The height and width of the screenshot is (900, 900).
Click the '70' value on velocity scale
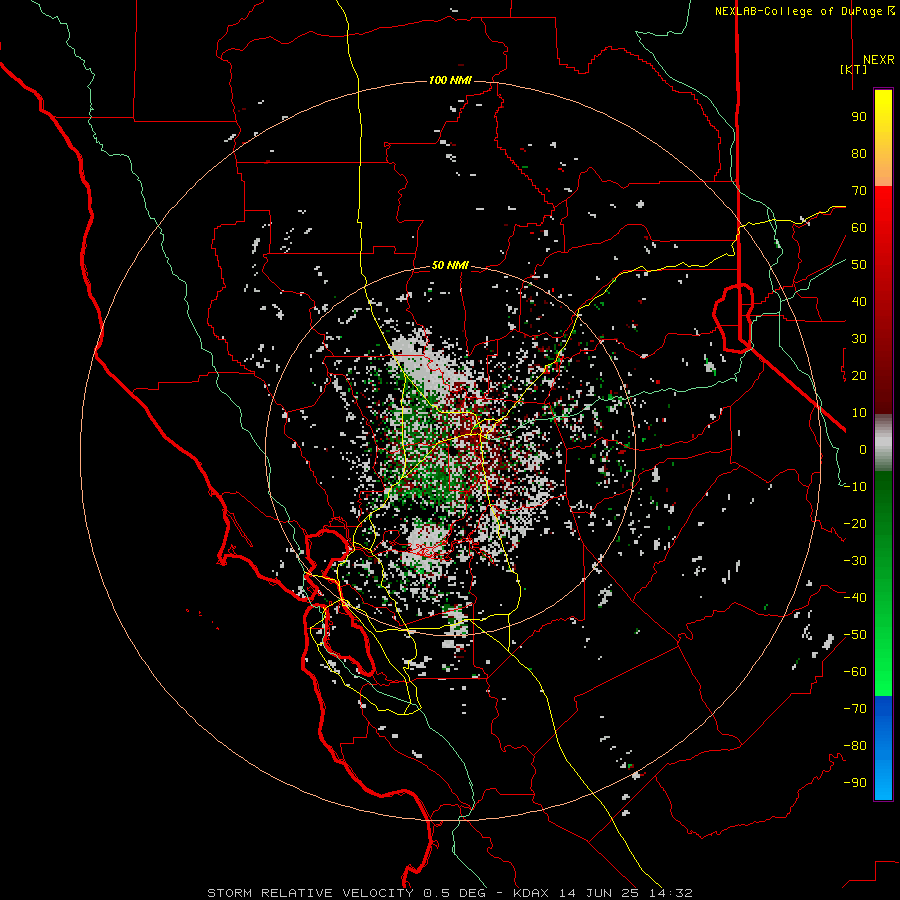(x=859, y=191)
